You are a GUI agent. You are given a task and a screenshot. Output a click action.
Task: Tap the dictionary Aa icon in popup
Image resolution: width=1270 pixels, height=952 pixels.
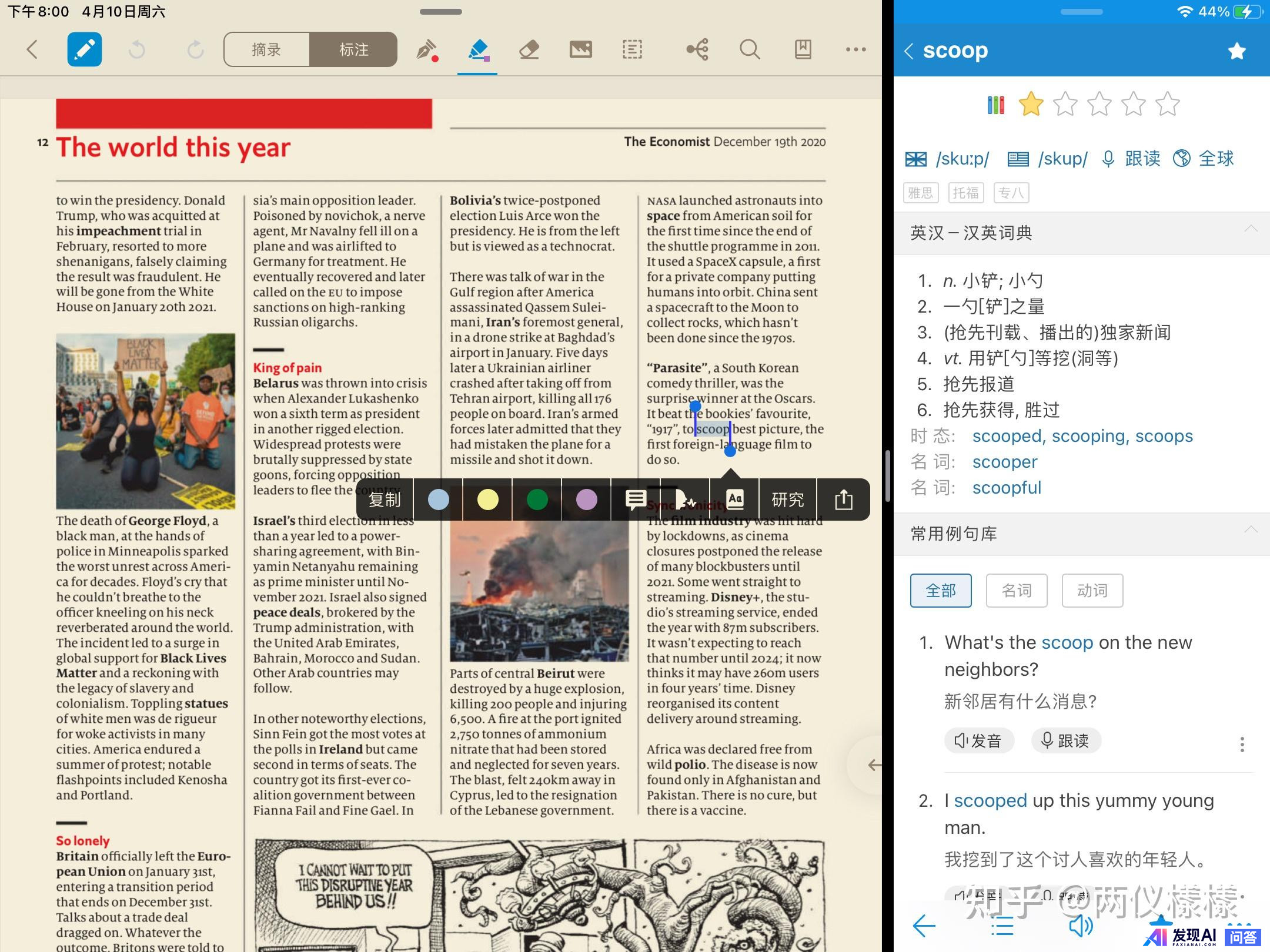[735, 500]
